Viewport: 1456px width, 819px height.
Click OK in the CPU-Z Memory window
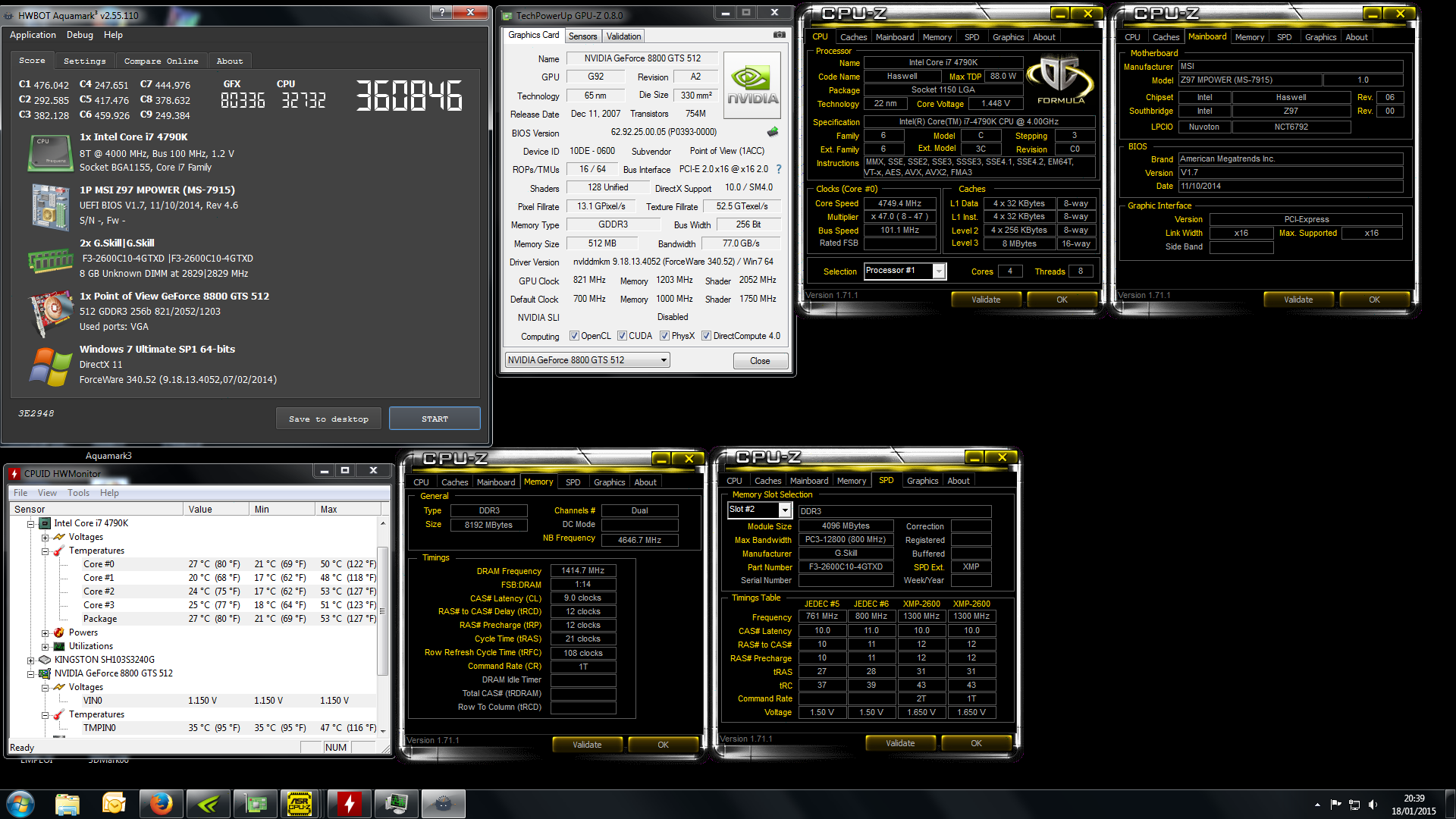point(663,745)
